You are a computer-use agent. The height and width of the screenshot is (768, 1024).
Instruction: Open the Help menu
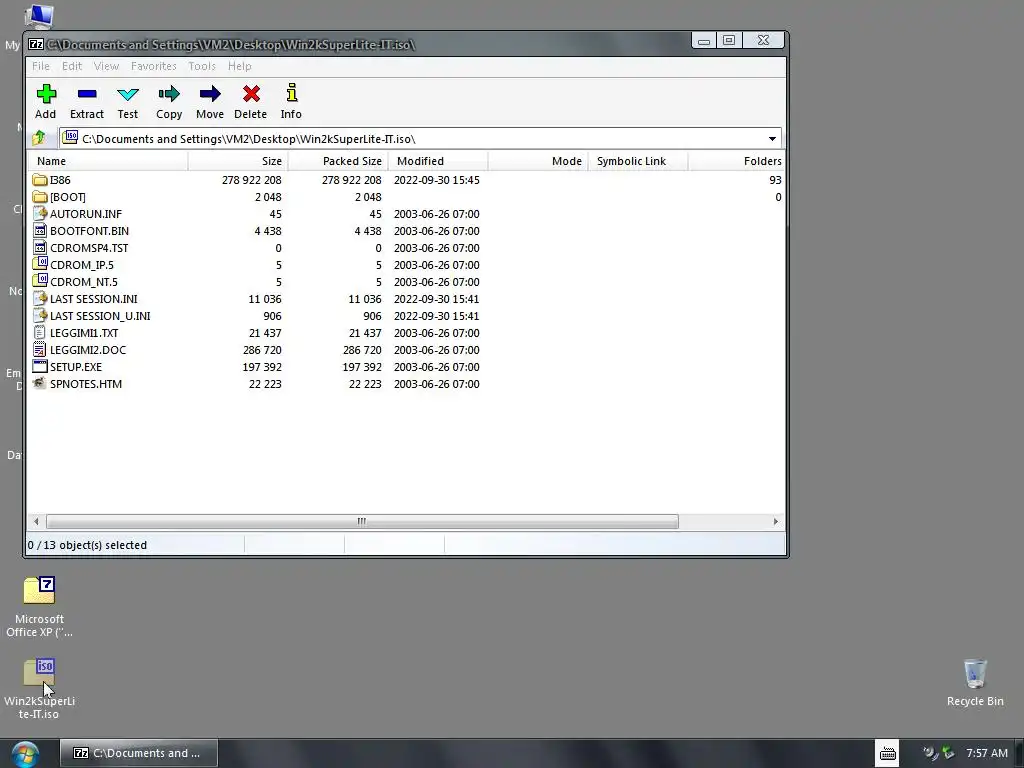pyautogui.click(x=240, y=66)
